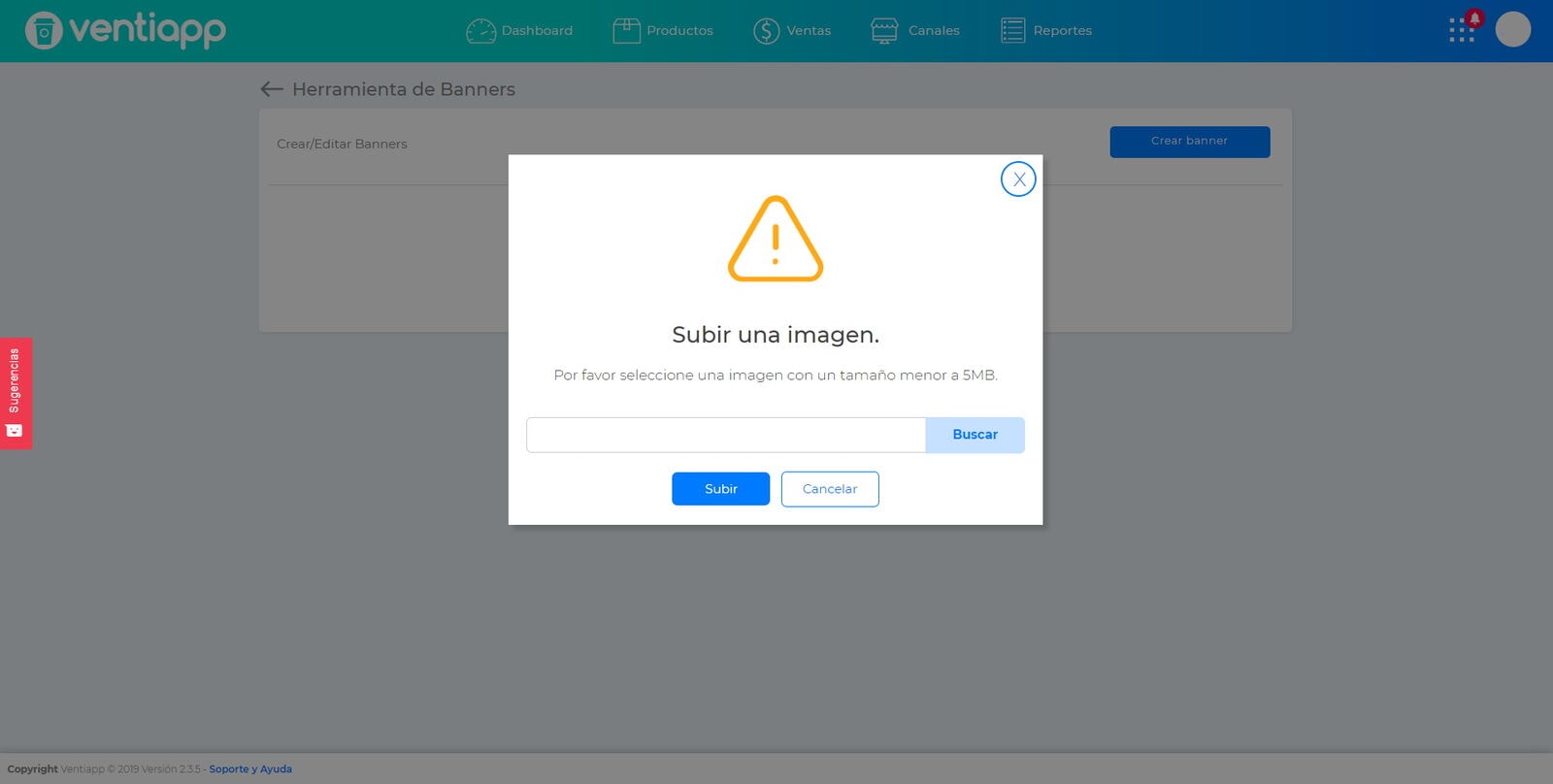Click the Reportes list icon
1553x784 pixels.
click(x=1012, y=31)
